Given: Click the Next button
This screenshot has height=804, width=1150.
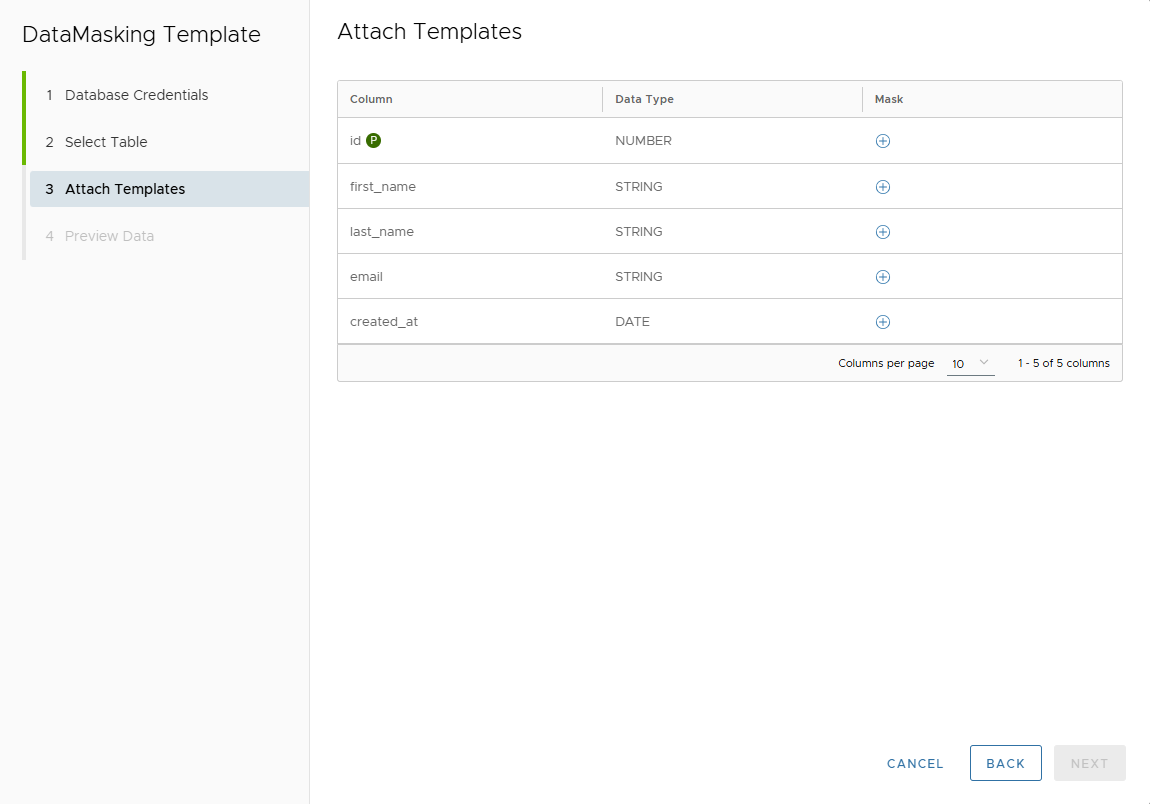Looking at the screenshot, I should (1089, 763).
